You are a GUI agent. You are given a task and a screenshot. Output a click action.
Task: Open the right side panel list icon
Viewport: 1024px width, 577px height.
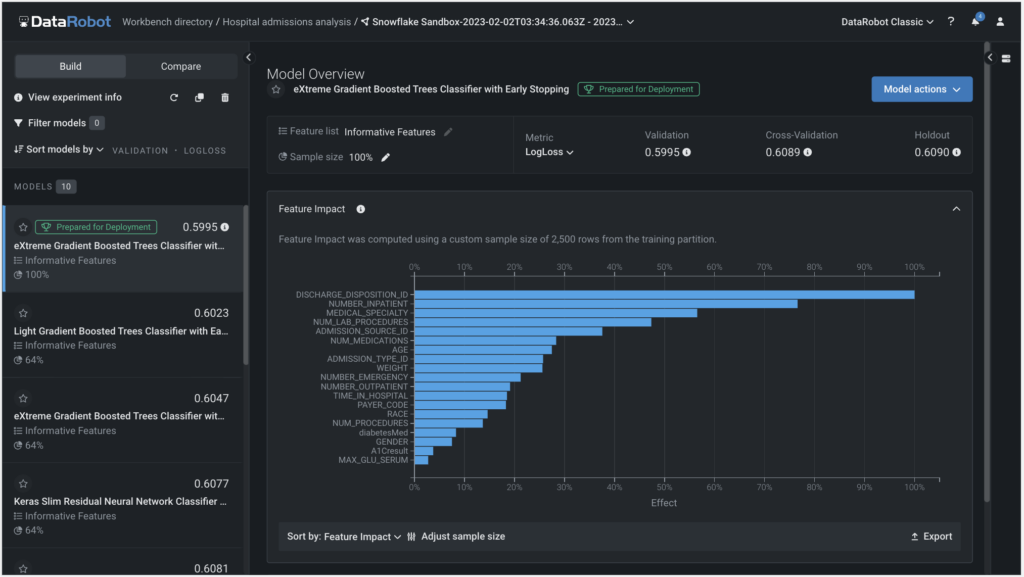[1006, 58]
